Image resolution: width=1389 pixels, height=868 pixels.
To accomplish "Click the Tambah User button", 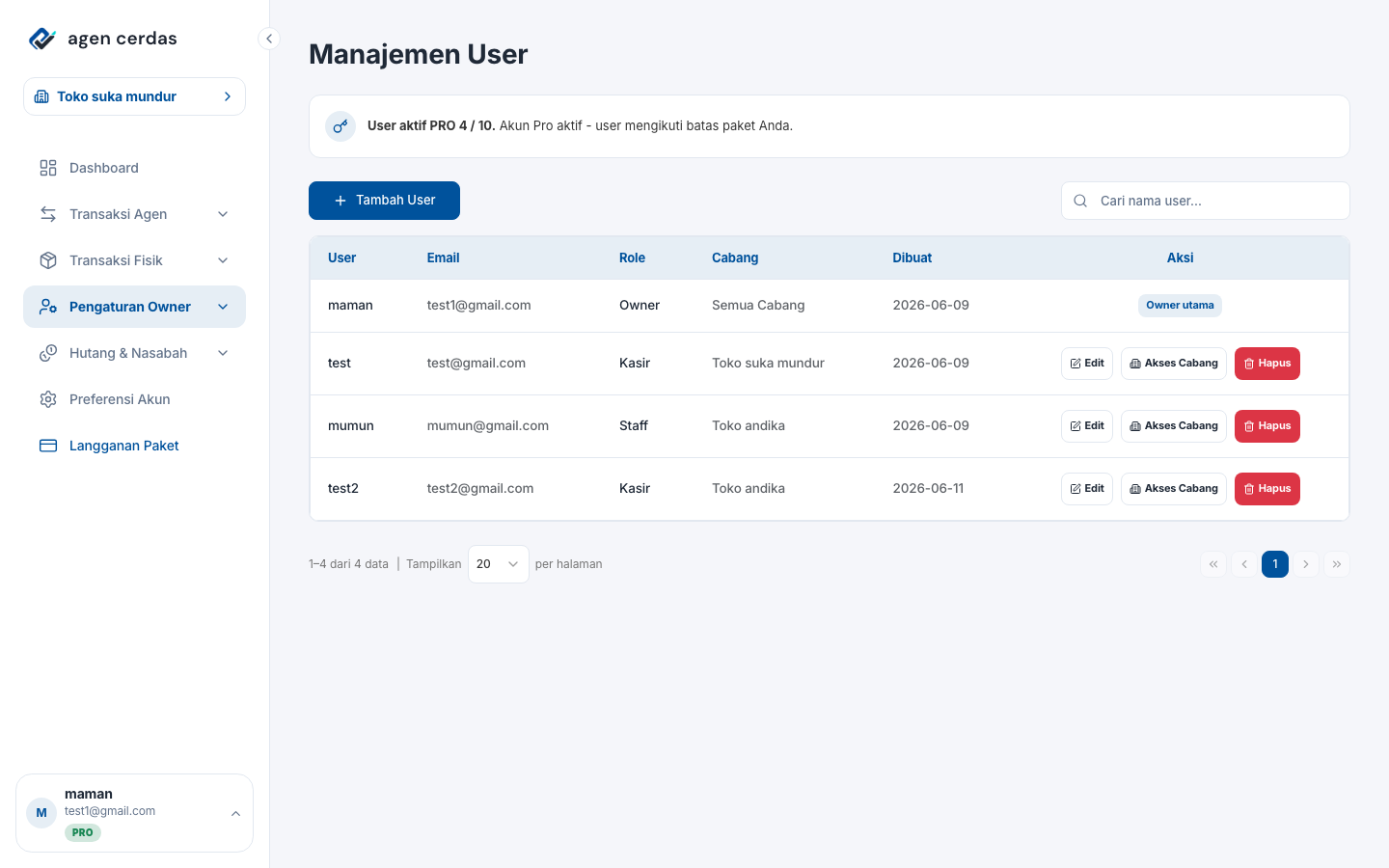I will point(384,201).
